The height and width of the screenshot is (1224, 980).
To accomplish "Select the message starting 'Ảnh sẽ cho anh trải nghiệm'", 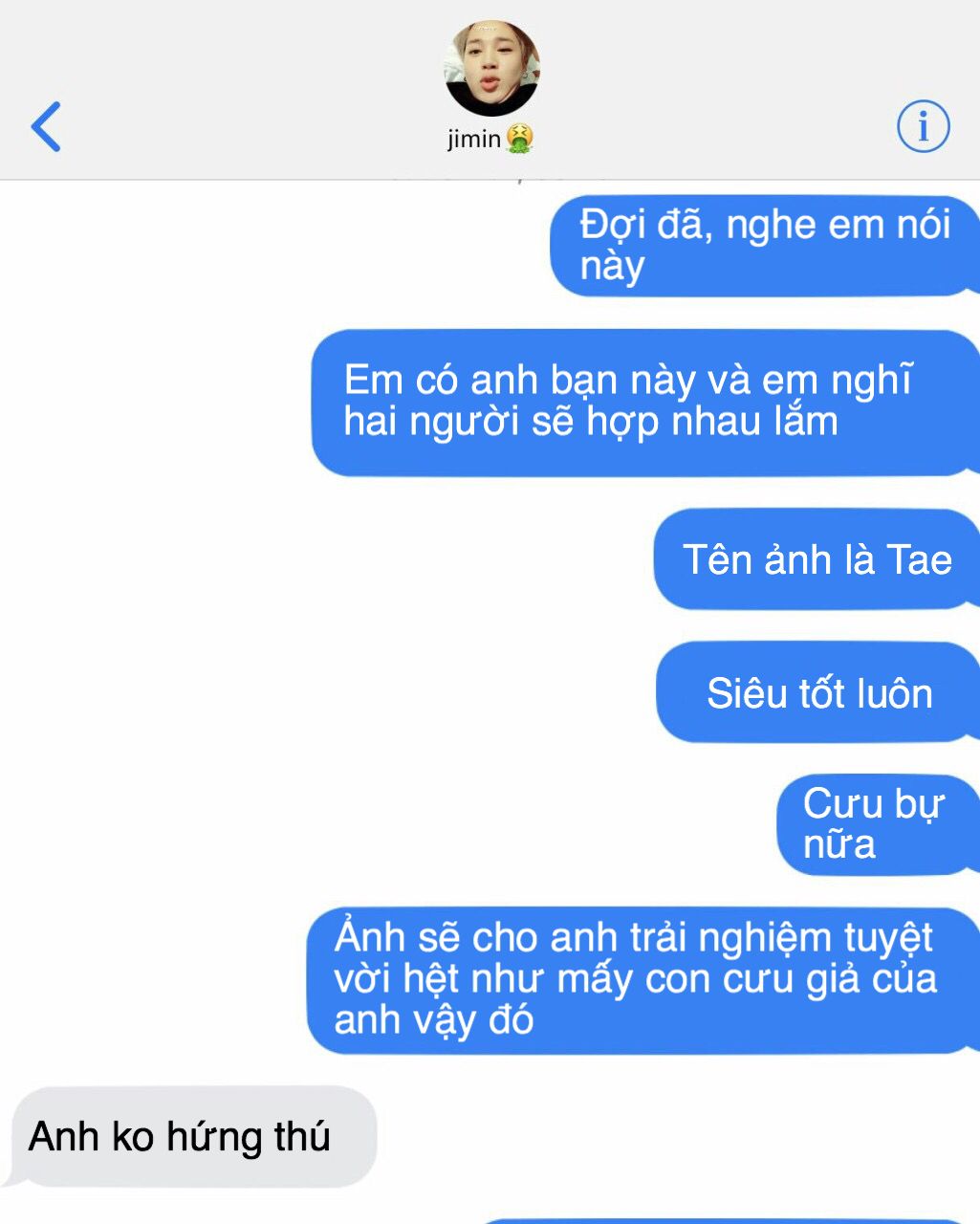I will (642, 979).
